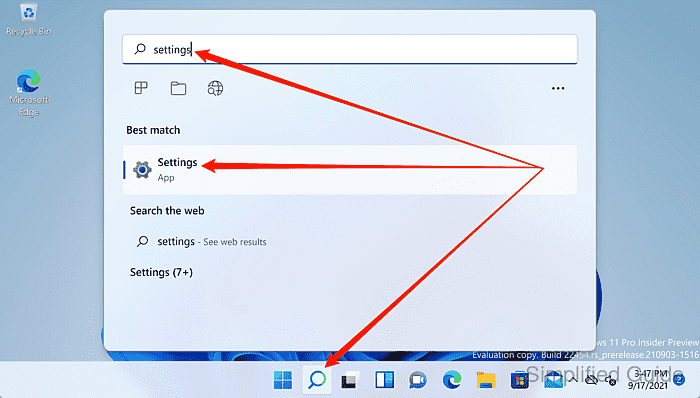Filter search results by Web globe icon
The width and height of the screenshot is (700, 398).
pyautogui.click(x=215, y=88)
